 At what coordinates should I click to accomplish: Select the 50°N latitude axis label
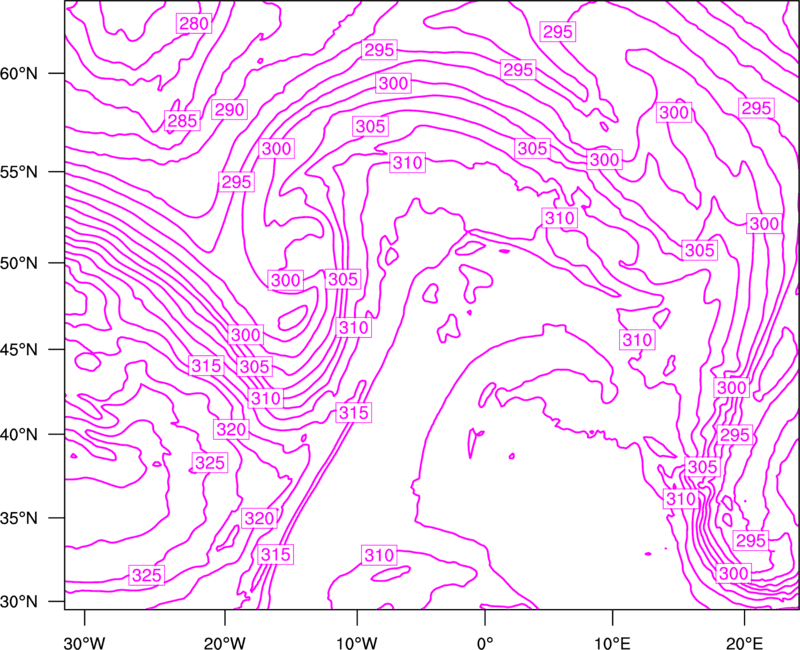(19, 263)
